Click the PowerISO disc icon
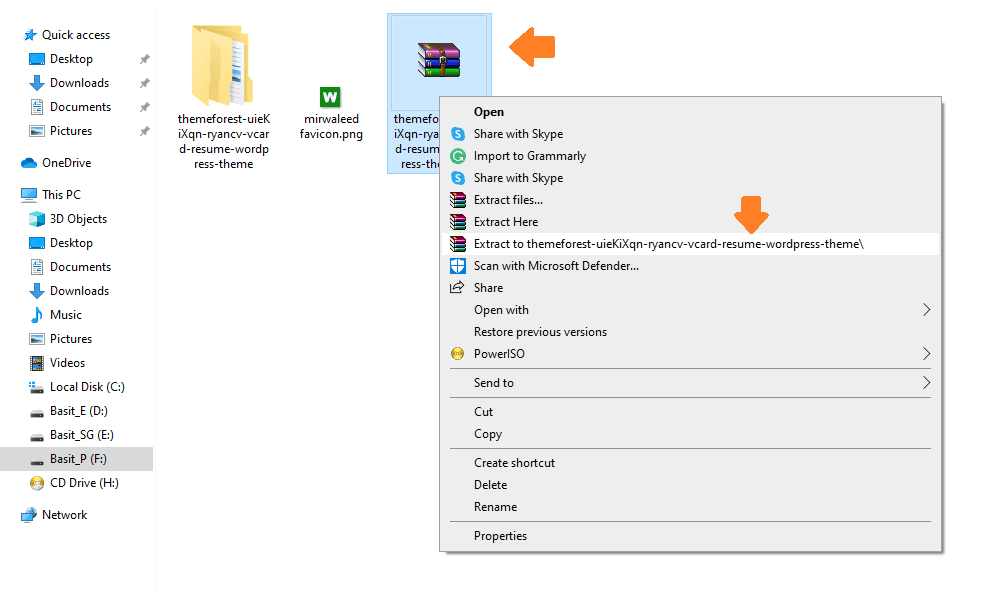Screen dimensions: 991x592 [x=458, y=354]
